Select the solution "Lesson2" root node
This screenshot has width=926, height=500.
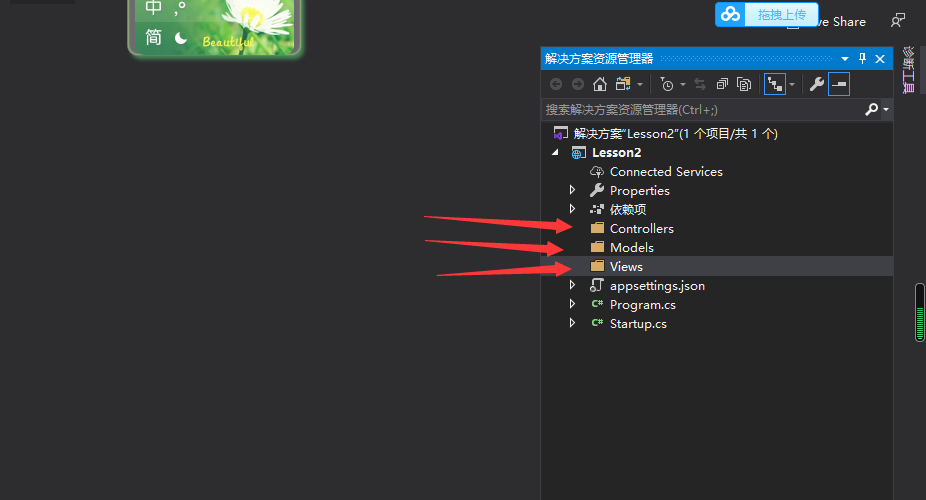coord(676,134)
